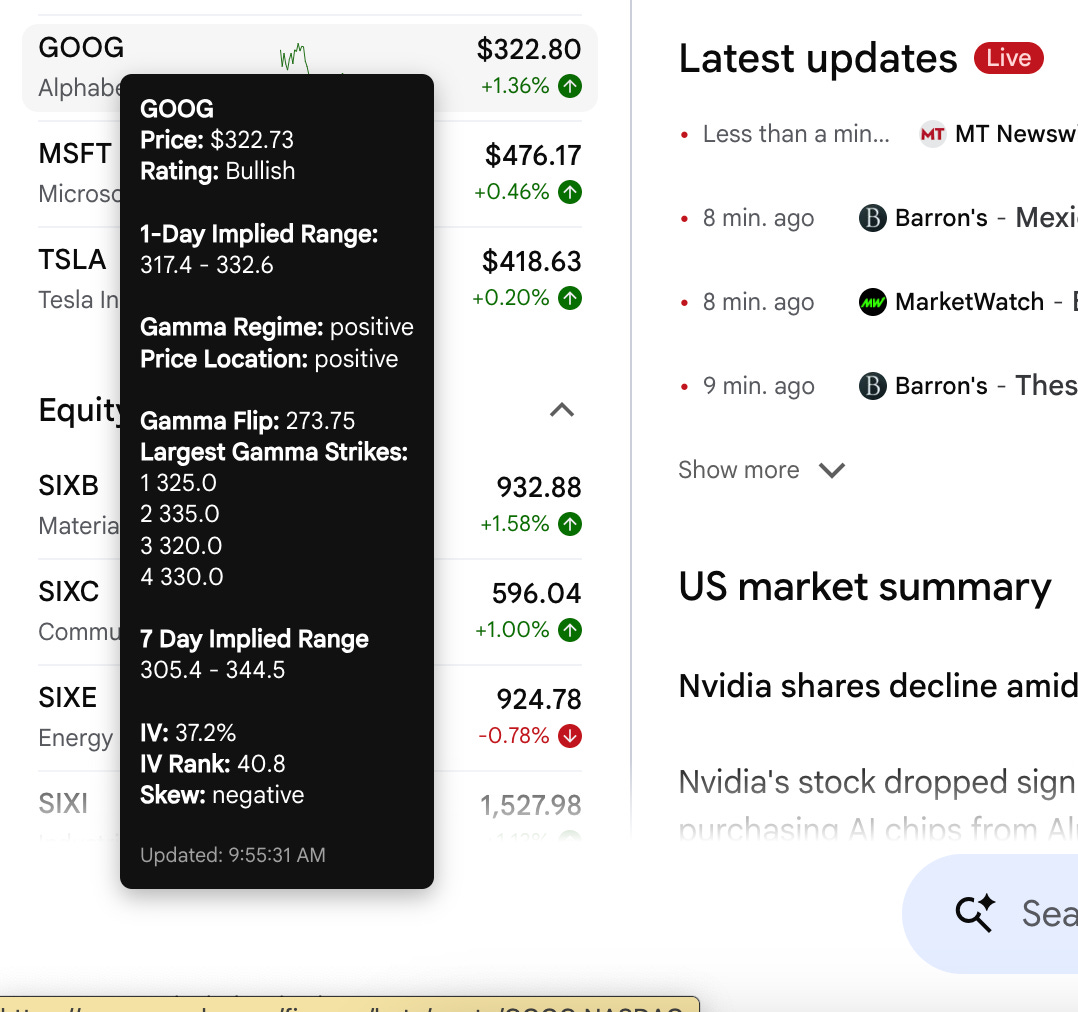Click the Gamma Regime: positive line

pyautogui.click(x=276, y=327)
